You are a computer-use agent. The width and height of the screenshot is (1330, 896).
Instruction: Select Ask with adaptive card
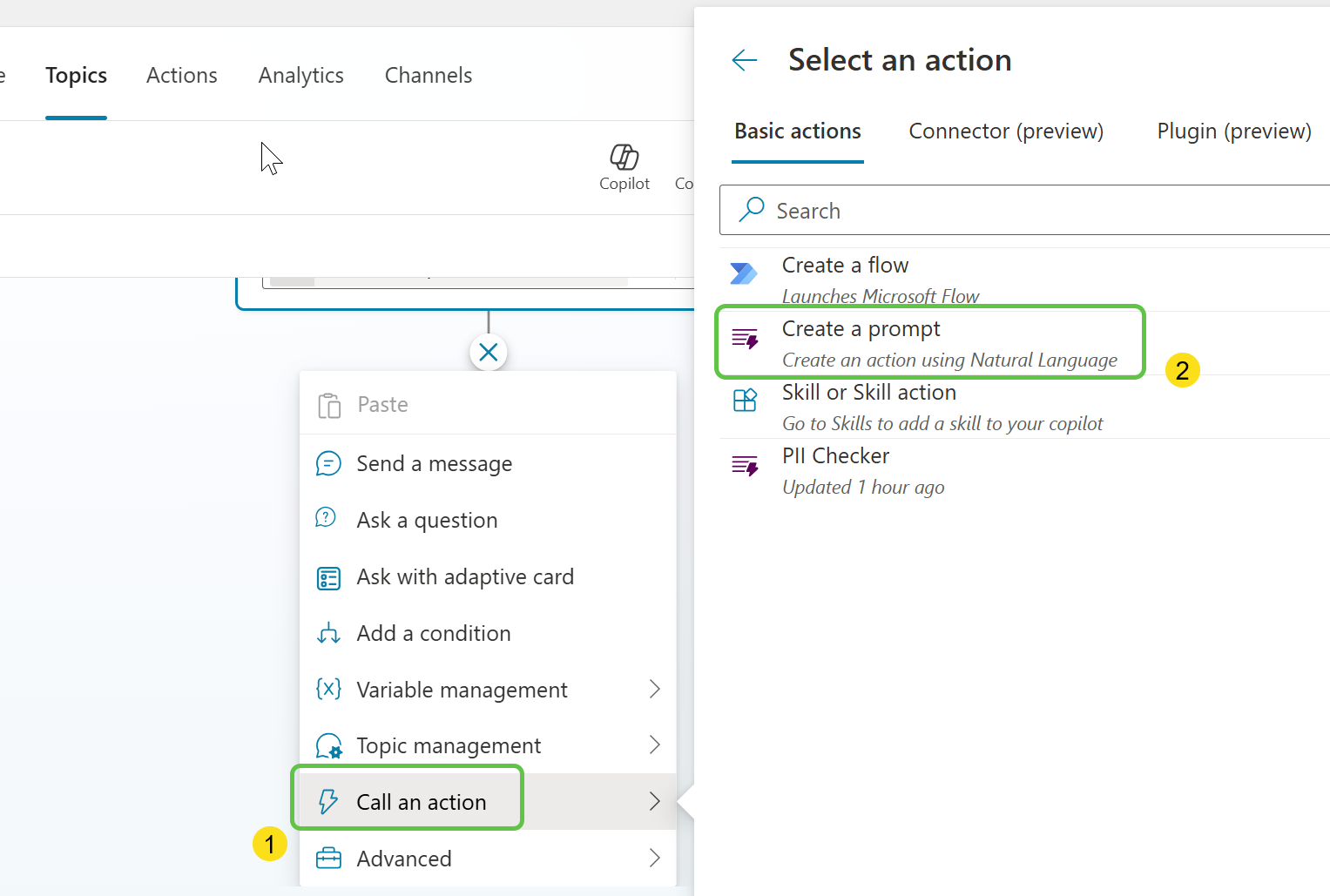click(x=465, y=577)
